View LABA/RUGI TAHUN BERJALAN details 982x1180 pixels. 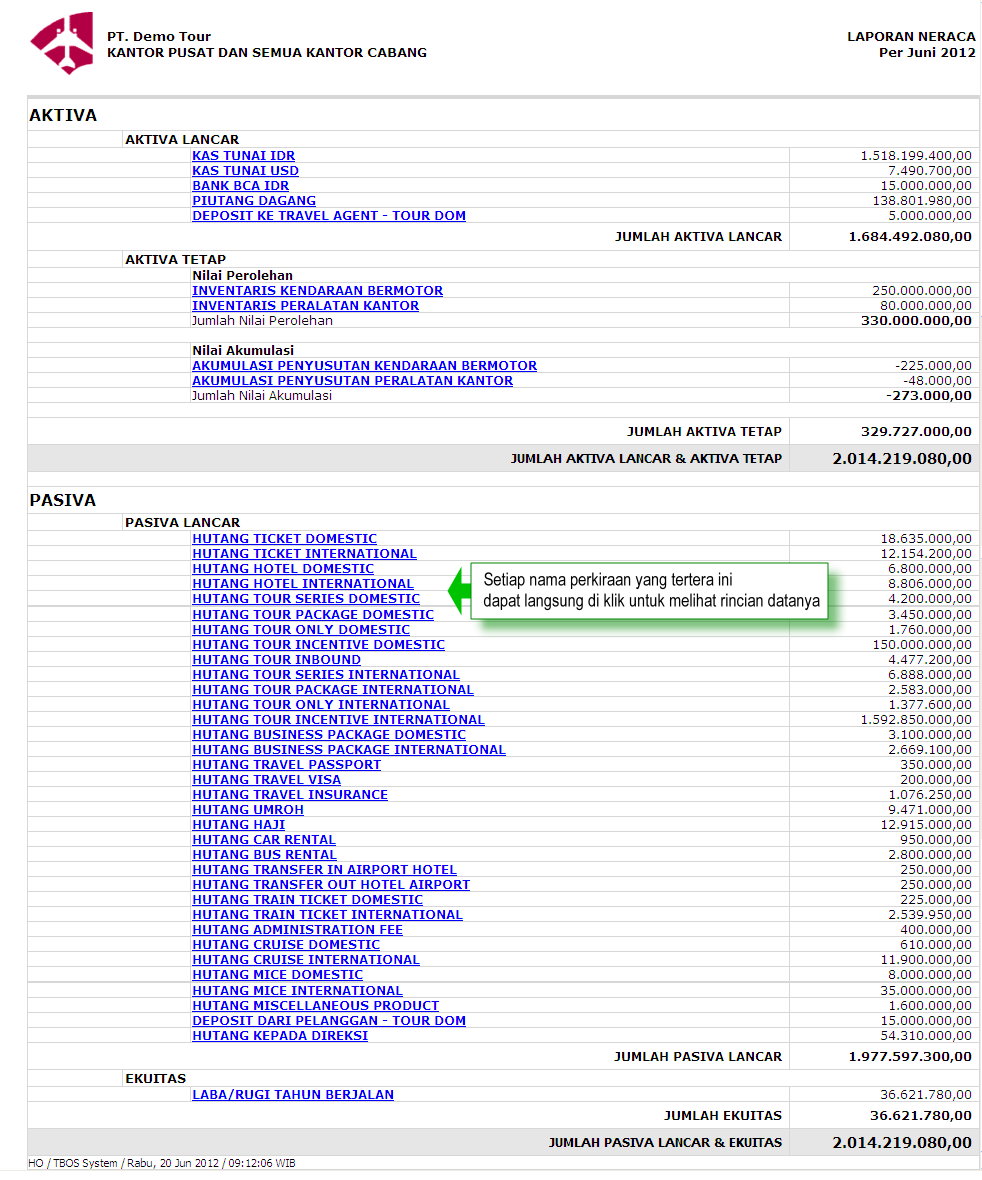pos(292,1095)
